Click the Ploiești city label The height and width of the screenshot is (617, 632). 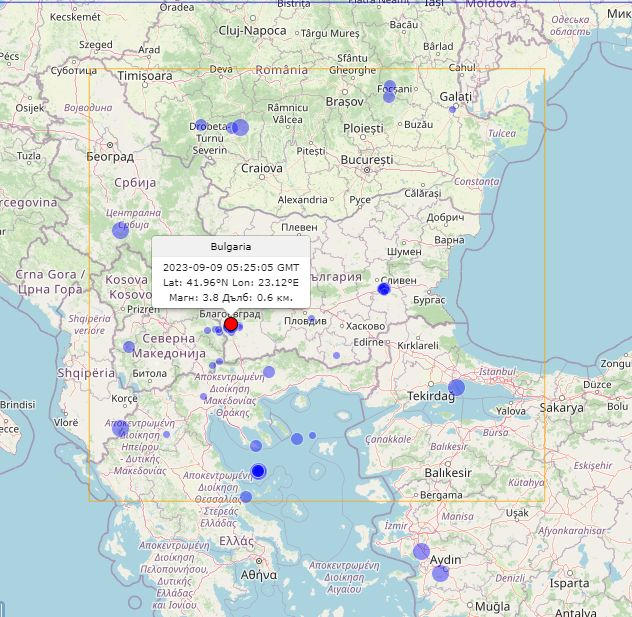point(364,129)
